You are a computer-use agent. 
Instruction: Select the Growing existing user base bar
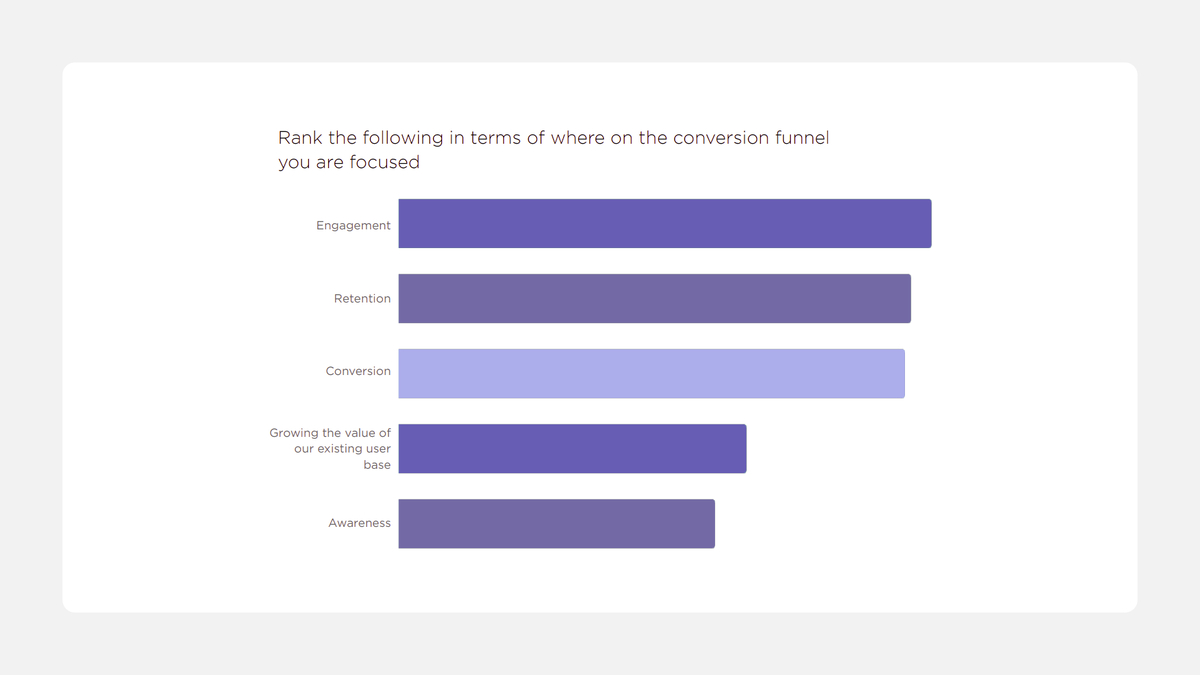click(x=572, y=448)
